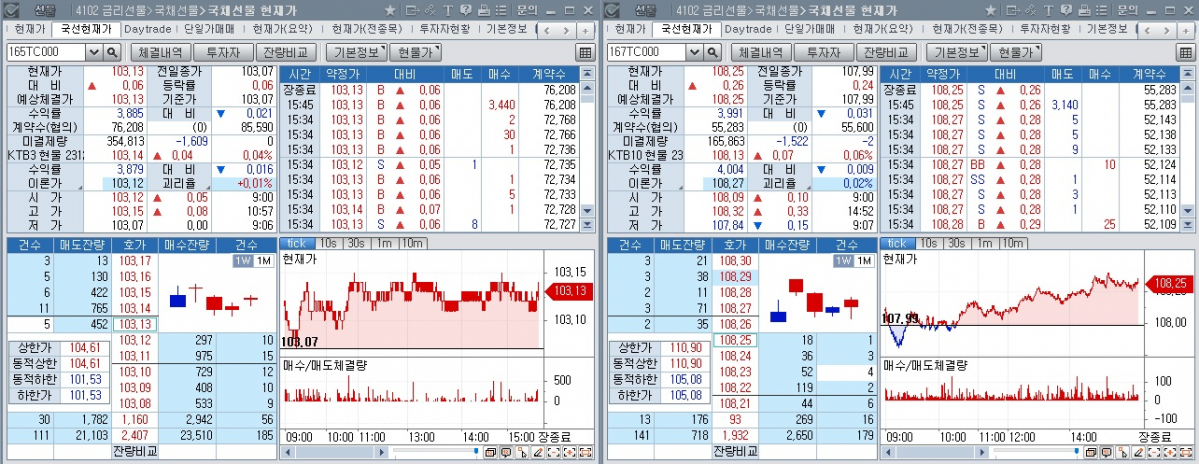Click the font size T icon in right window
The image size is (1199, 464).
(1048, 11)
